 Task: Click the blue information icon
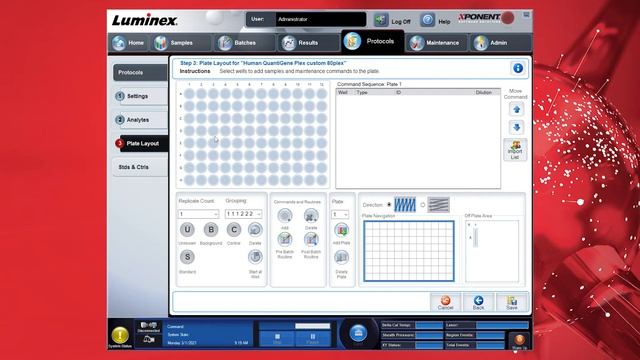tap(518, 68)
